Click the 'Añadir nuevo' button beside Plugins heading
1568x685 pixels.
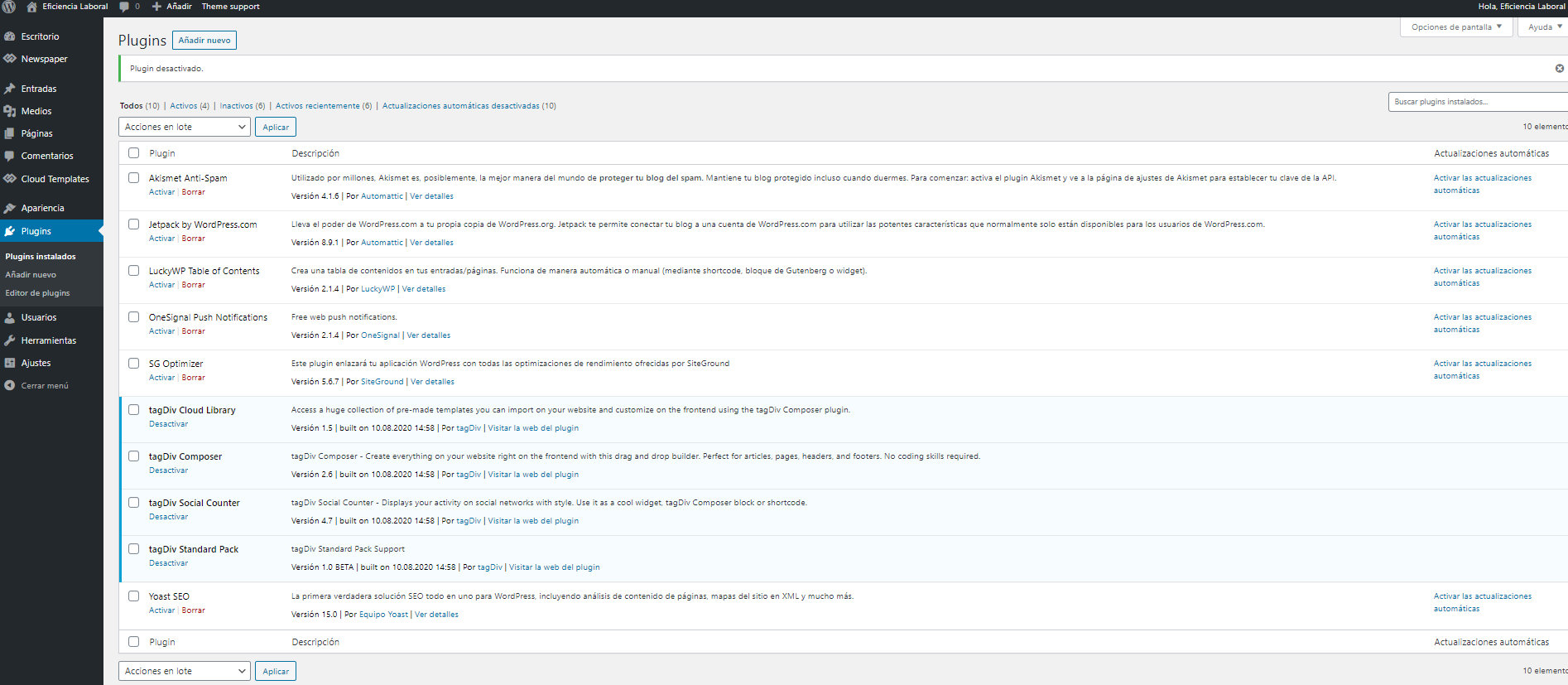pyautogui.click(x=204, y=40)
